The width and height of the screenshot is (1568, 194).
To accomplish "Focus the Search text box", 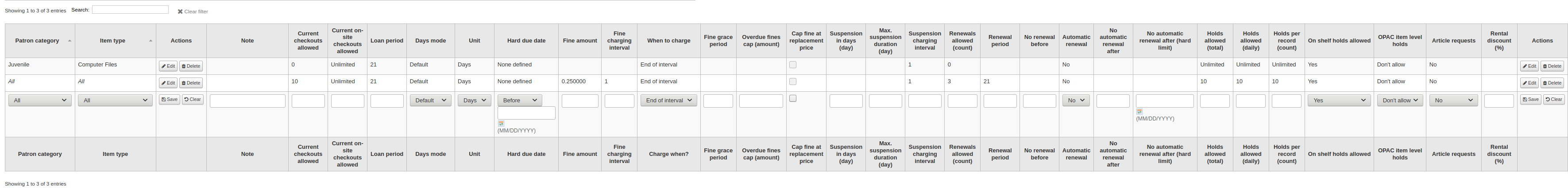I will [x=130, y=10].
